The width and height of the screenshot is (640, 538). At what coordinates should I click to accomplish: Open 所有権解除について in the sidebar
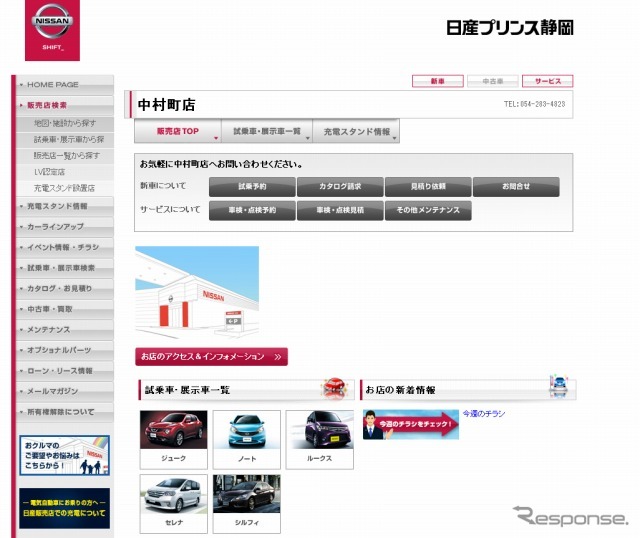click(65, 412)
